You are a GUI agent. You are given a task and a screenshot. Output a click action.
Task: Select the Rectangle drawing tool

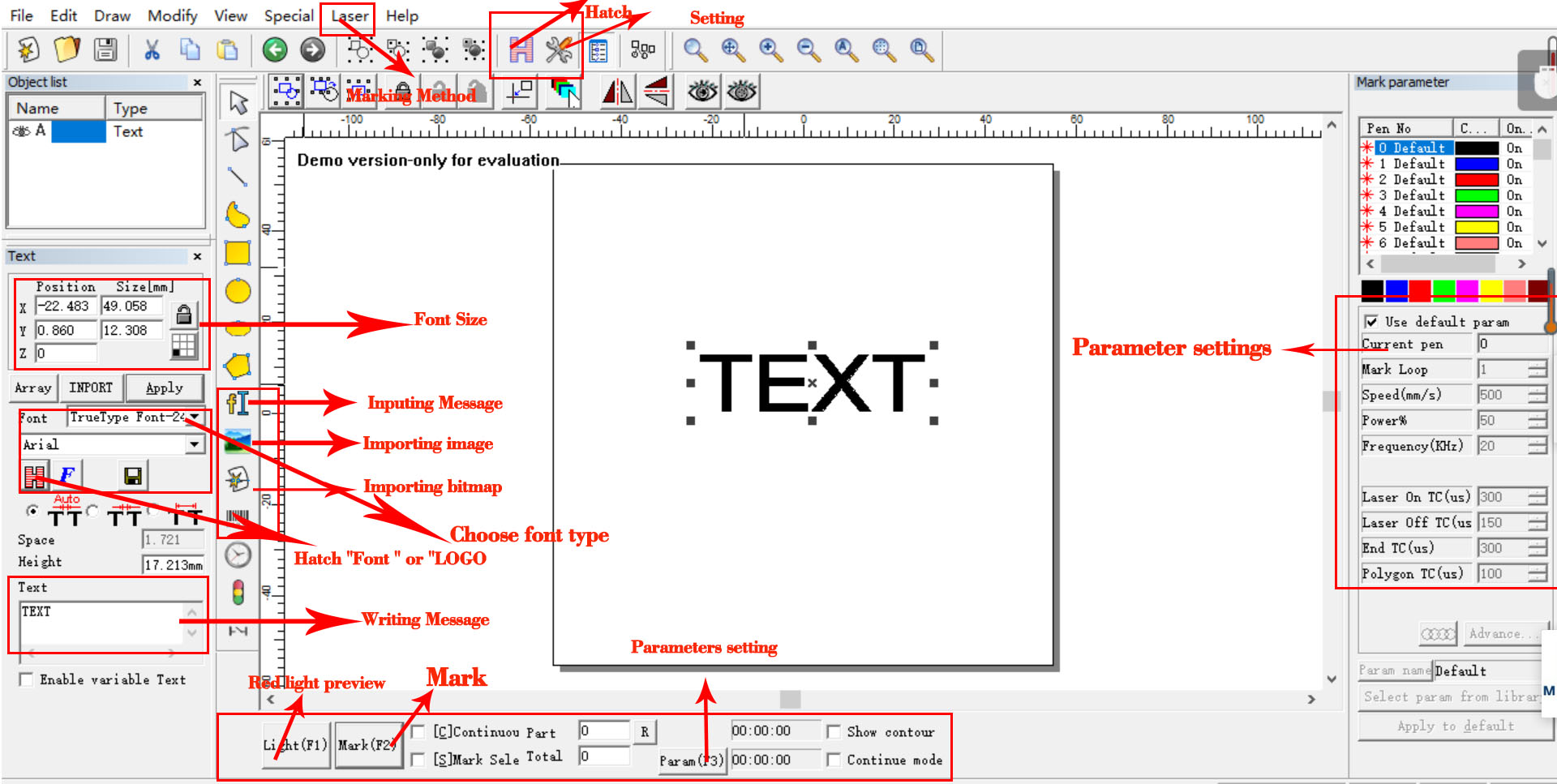coord(238,253)
